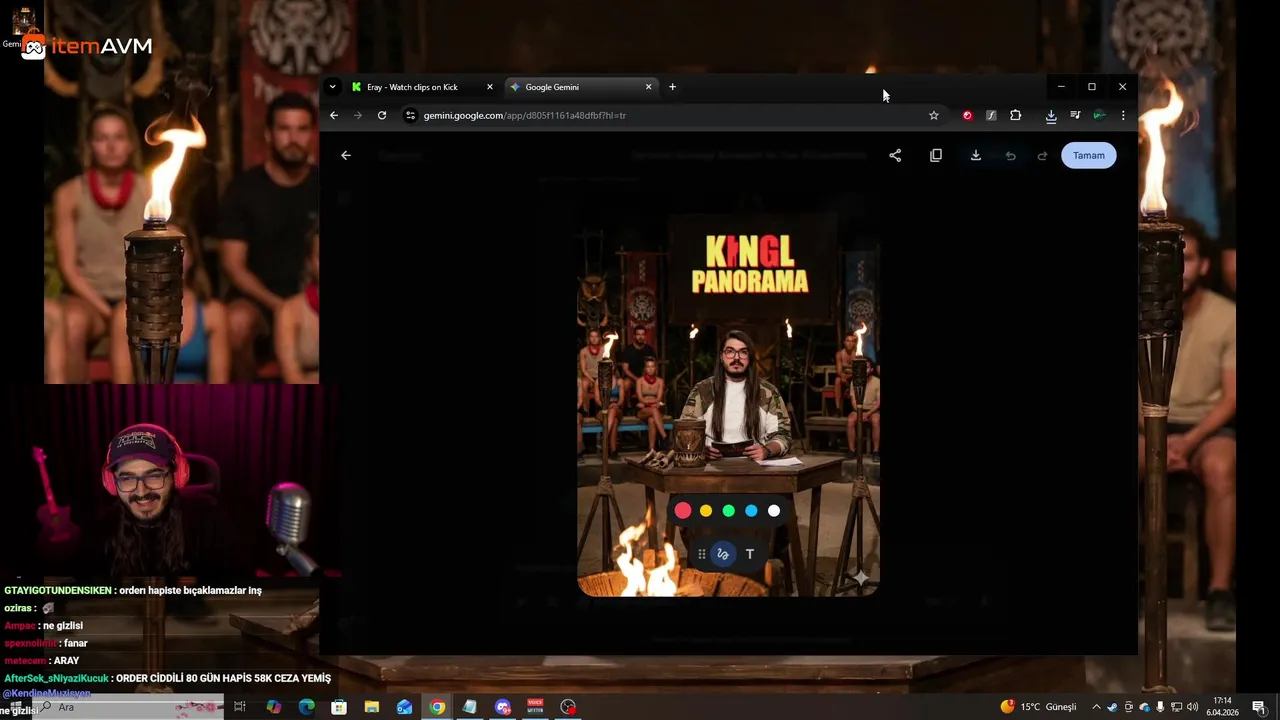This screenshot has height=720, width=1280.
Task: Pick the red drawing color
Action: click(683, 511)
